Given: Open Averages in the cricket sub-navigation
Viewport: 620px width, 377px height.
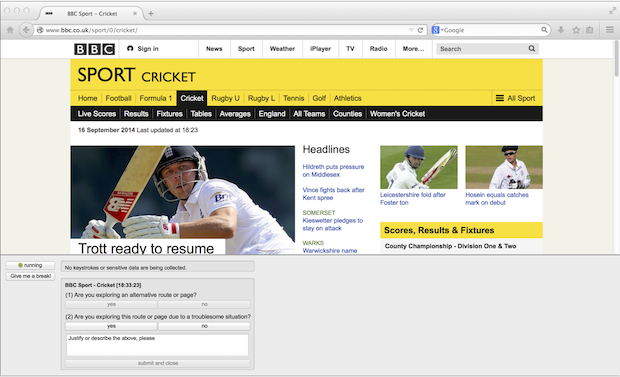Looking at the screenshot, I should [x=235, y=114].
